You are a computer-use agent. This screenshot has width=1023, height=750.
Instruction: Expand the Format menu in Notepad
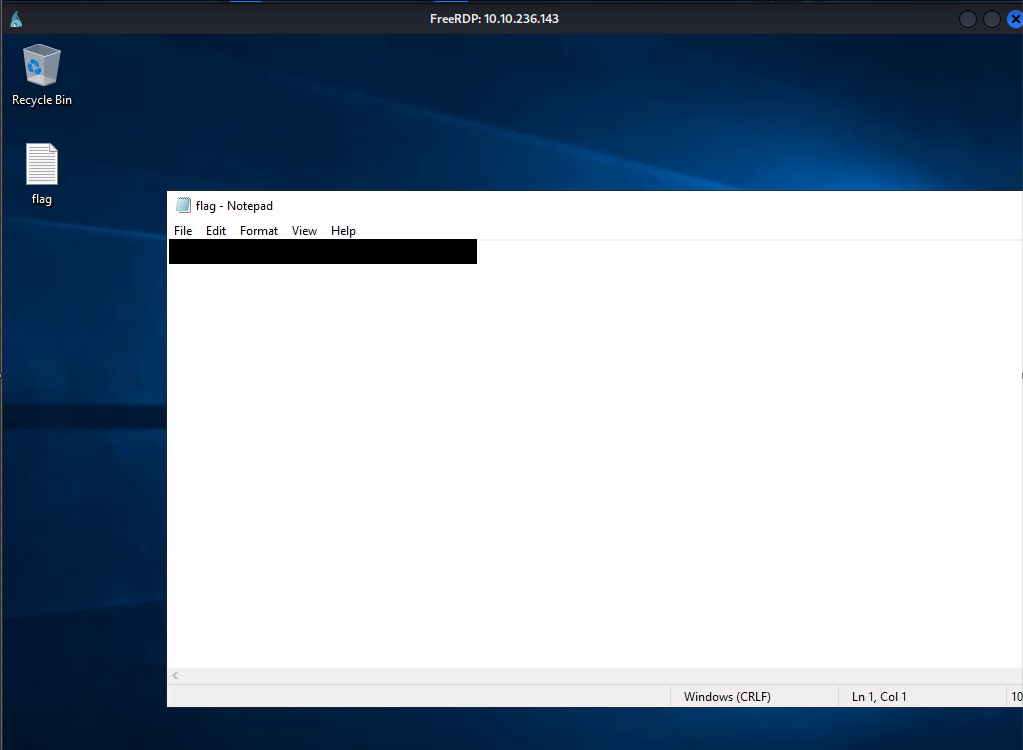[x=259, y=231]
